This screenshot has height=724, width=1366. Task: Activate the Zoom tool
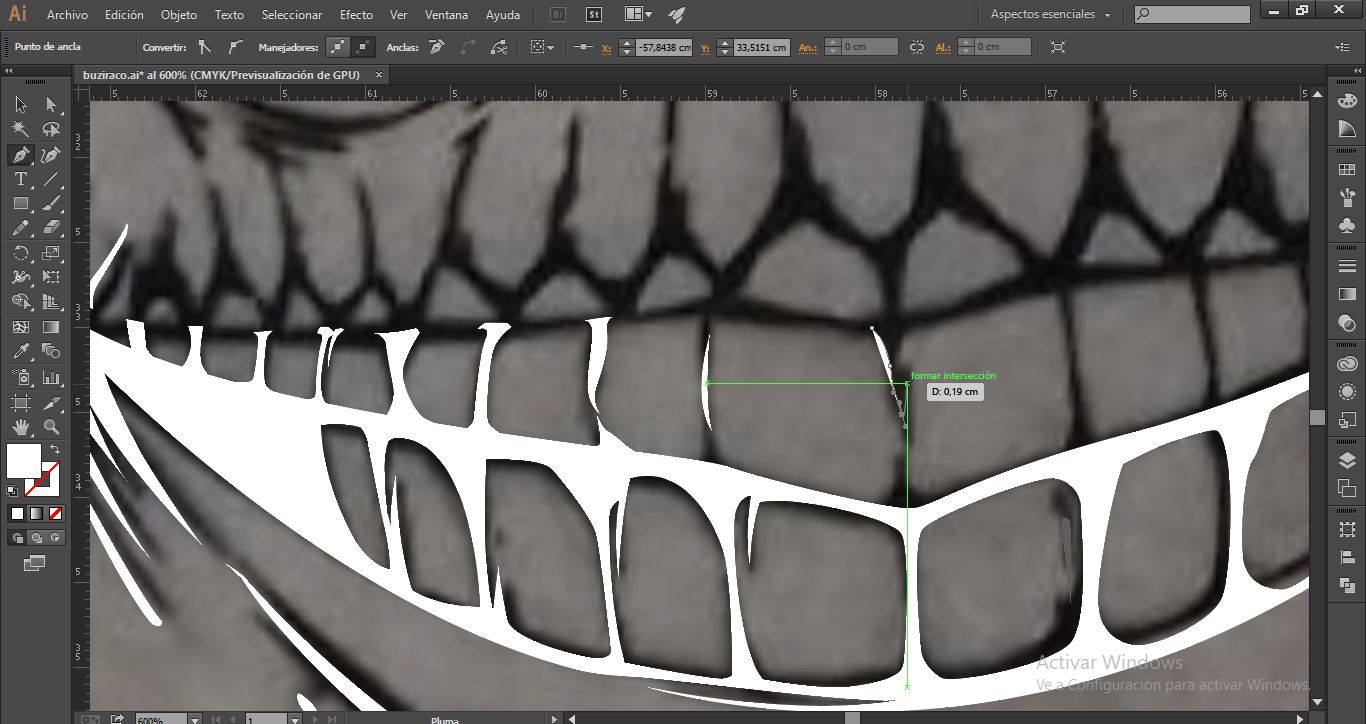pos(51,426)
